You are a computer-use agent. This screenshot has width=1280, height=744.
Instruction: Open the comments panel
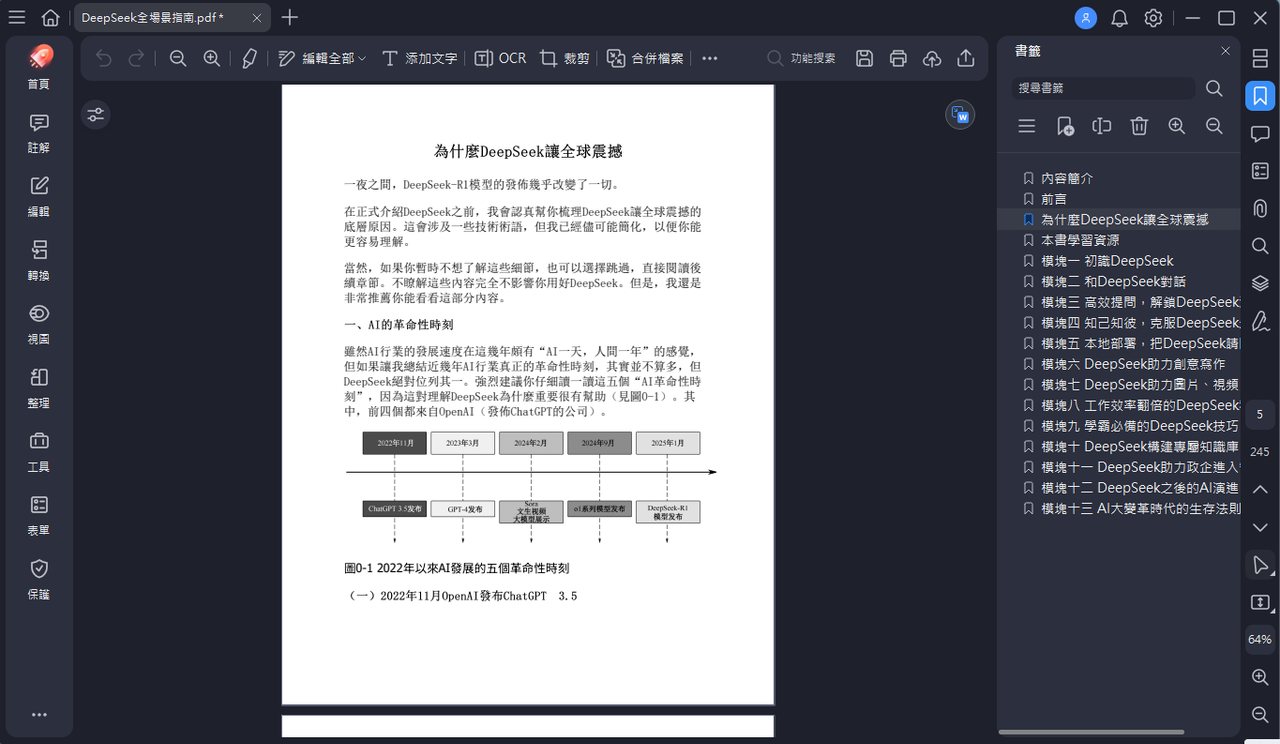pyautogui.click(x=1260, y=134)
